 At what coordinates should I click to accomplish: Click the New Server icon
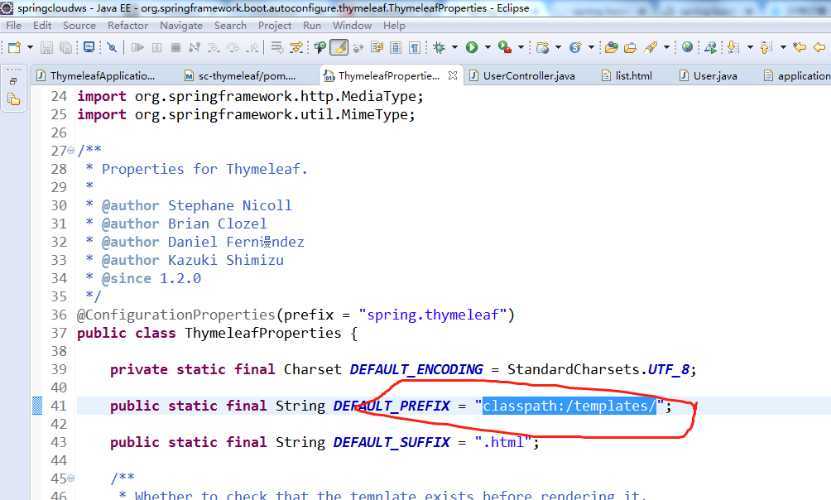(x=542, y=48)
